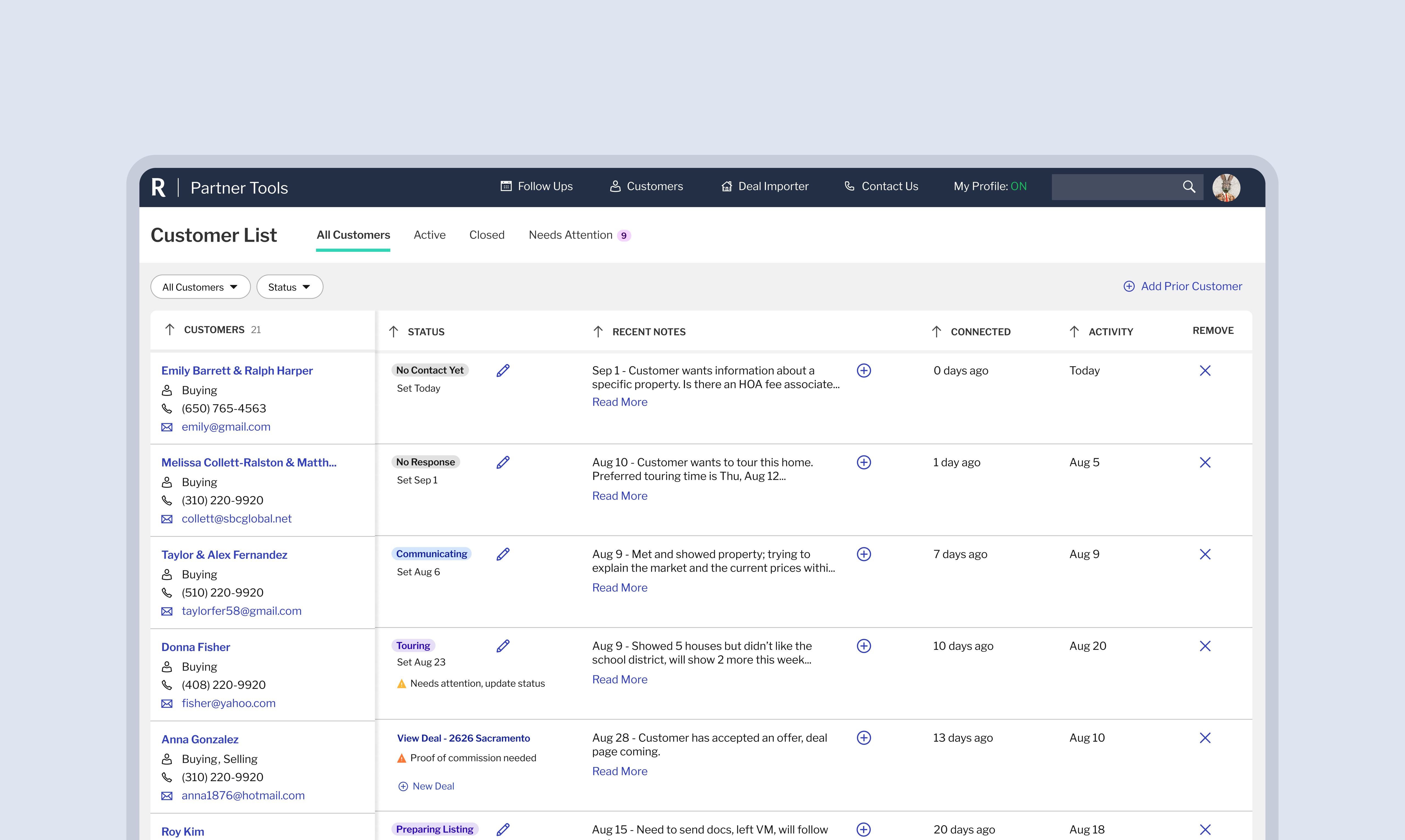1405x840 pixels.
Task: Read More on the Aug 10 note
Action: [x=620, y=496]
